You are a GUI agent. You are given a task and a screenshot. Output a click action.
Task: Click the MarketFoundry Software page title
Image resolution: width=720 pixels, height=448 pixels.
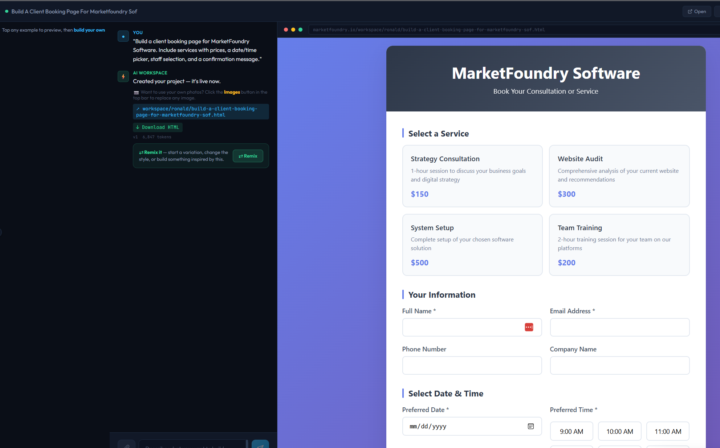click(x=546, y=73)
